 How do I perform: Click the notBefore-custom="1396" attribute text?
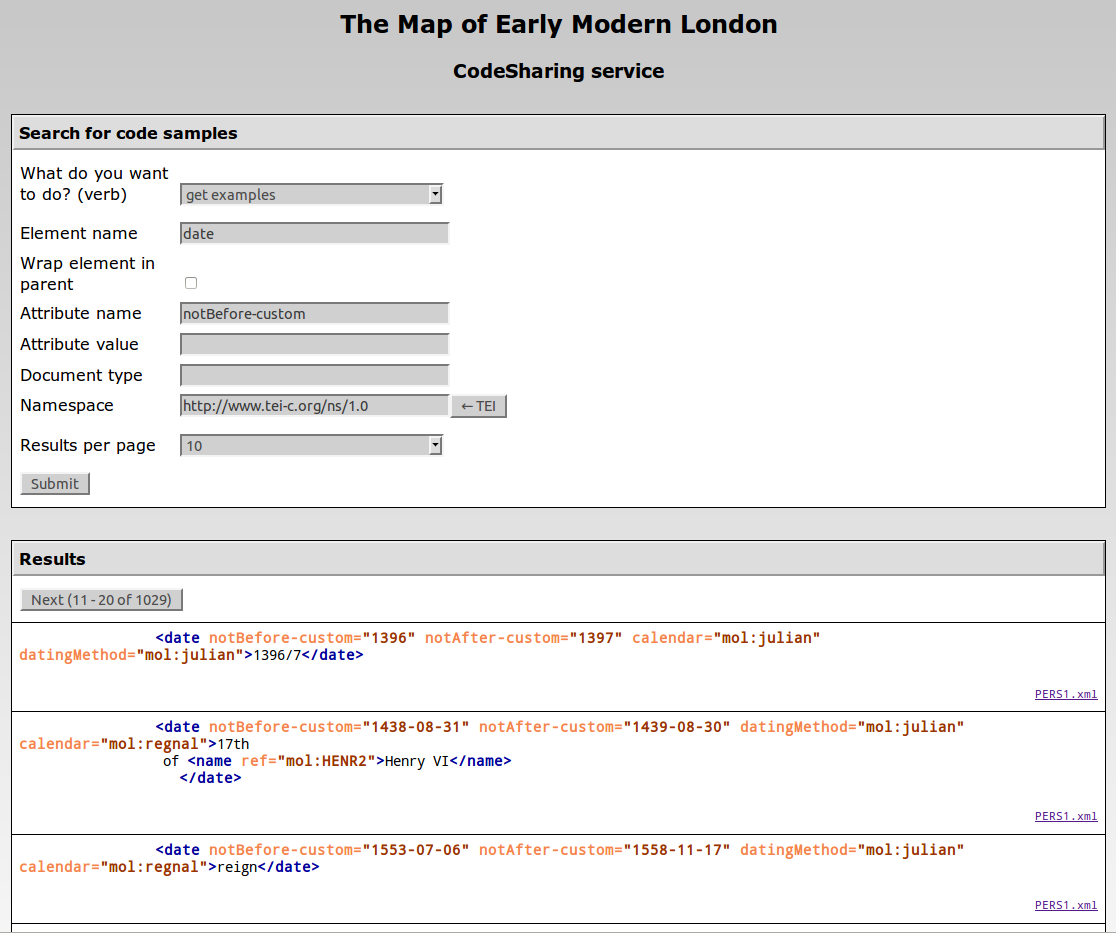point(312,638)
